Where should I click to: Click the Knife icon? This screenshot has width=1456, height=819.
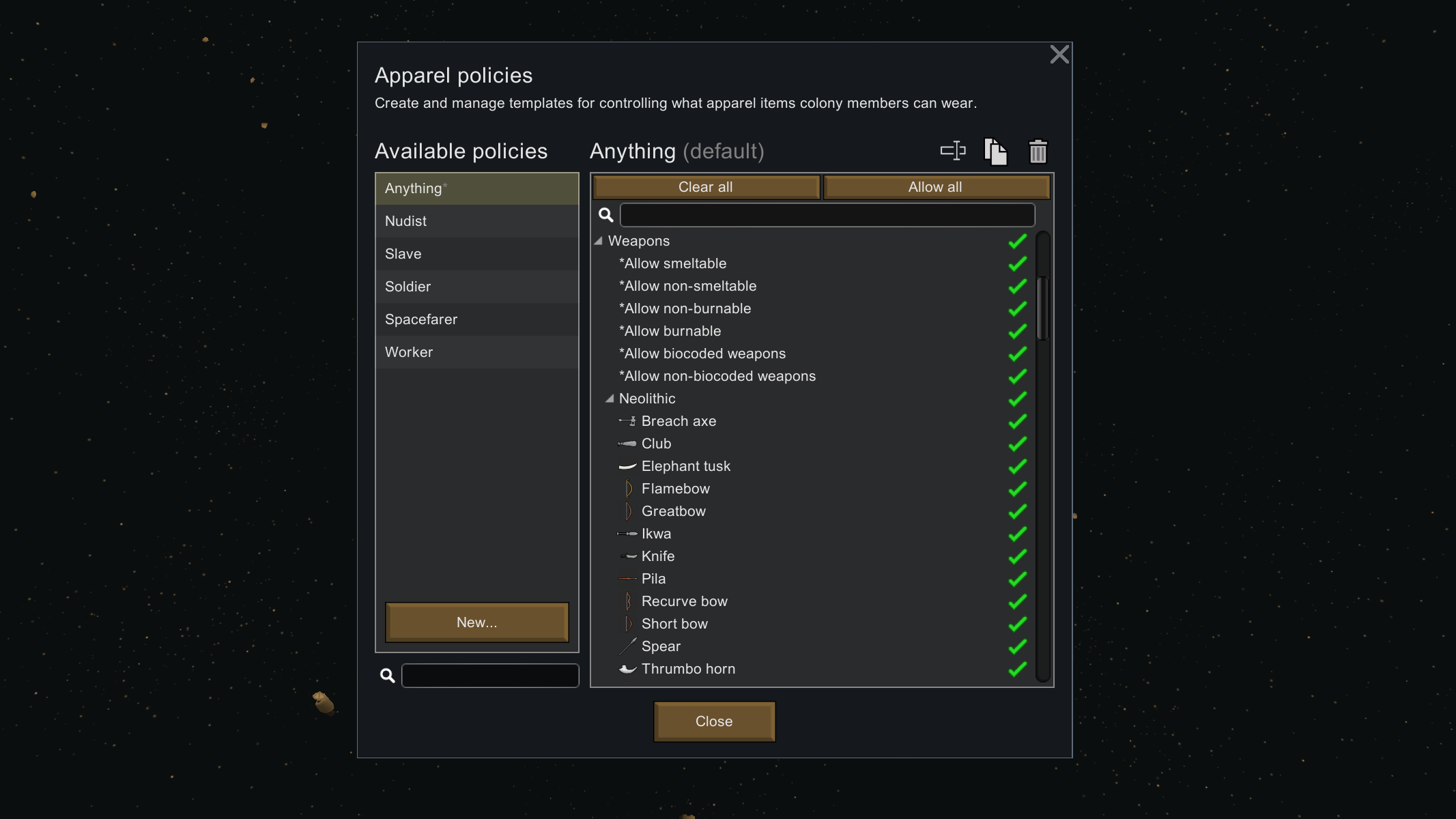[x=628, y=556]
